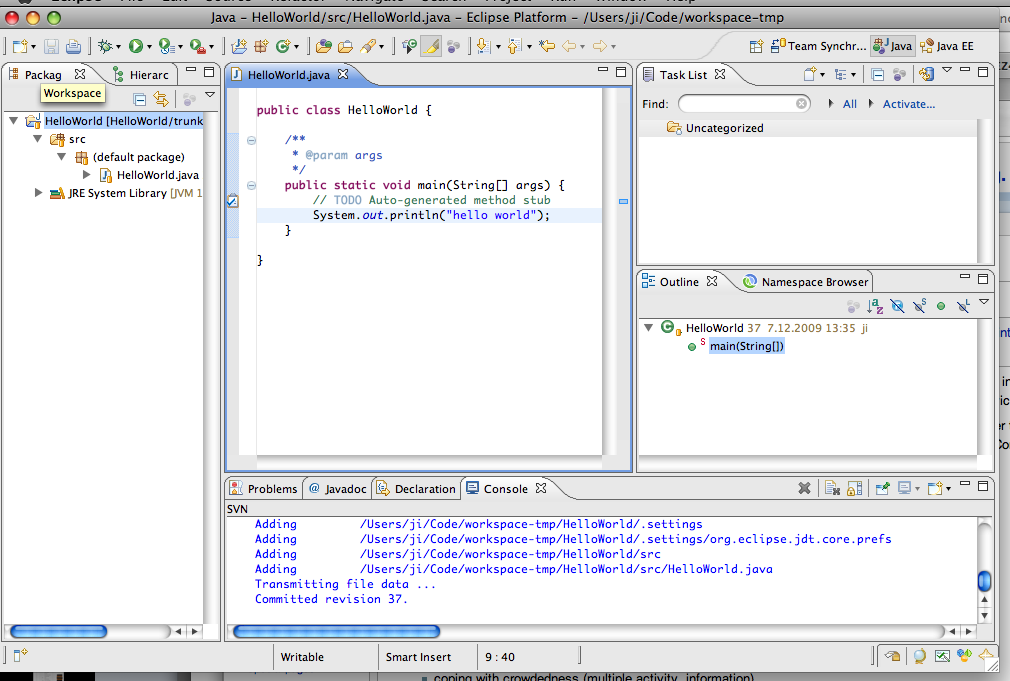Fold the main method code block
This screenshot has width=1010, height=681.
click(251, 186)
